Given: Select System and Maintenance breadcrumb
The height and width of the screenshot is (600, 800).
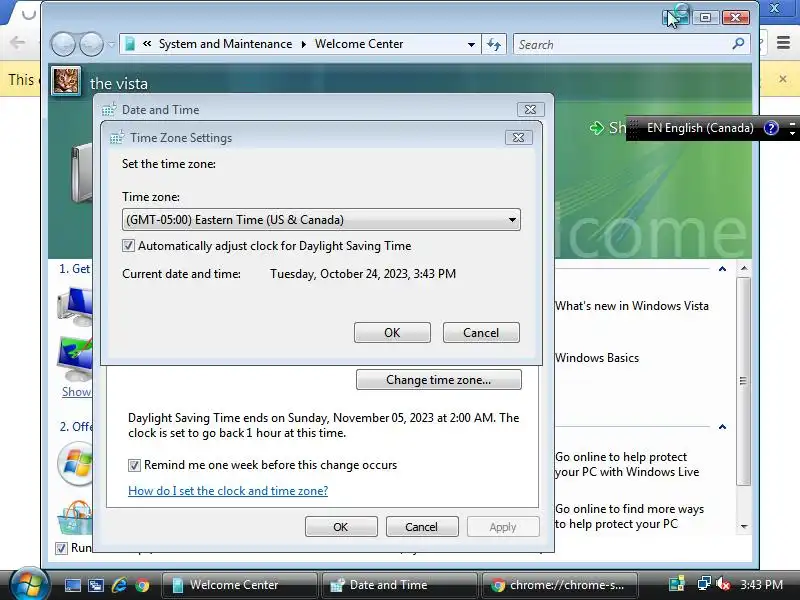Looking at the screenshot, I should pos(226,44).
